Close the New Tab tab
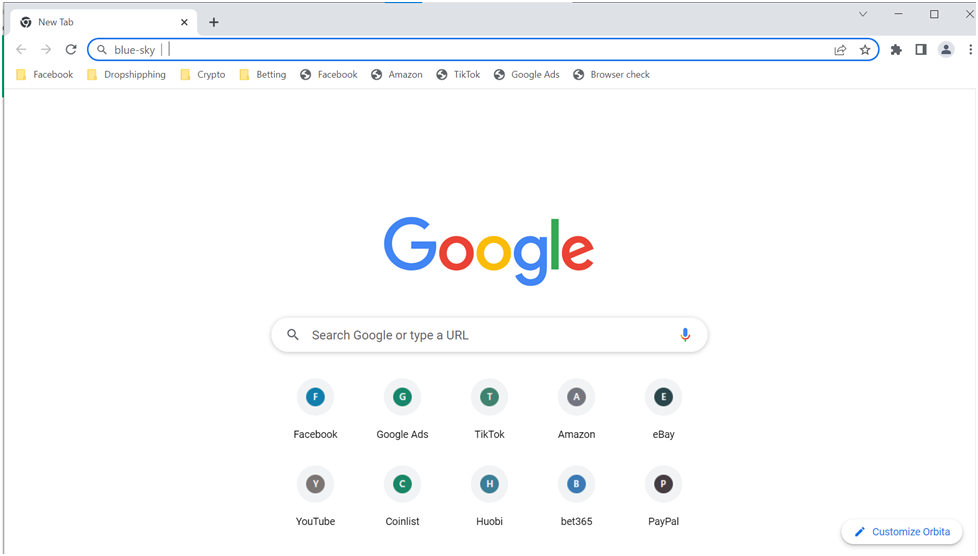Image resolution: width=978 pixels, height=556 pixels. tap(184, 22)
